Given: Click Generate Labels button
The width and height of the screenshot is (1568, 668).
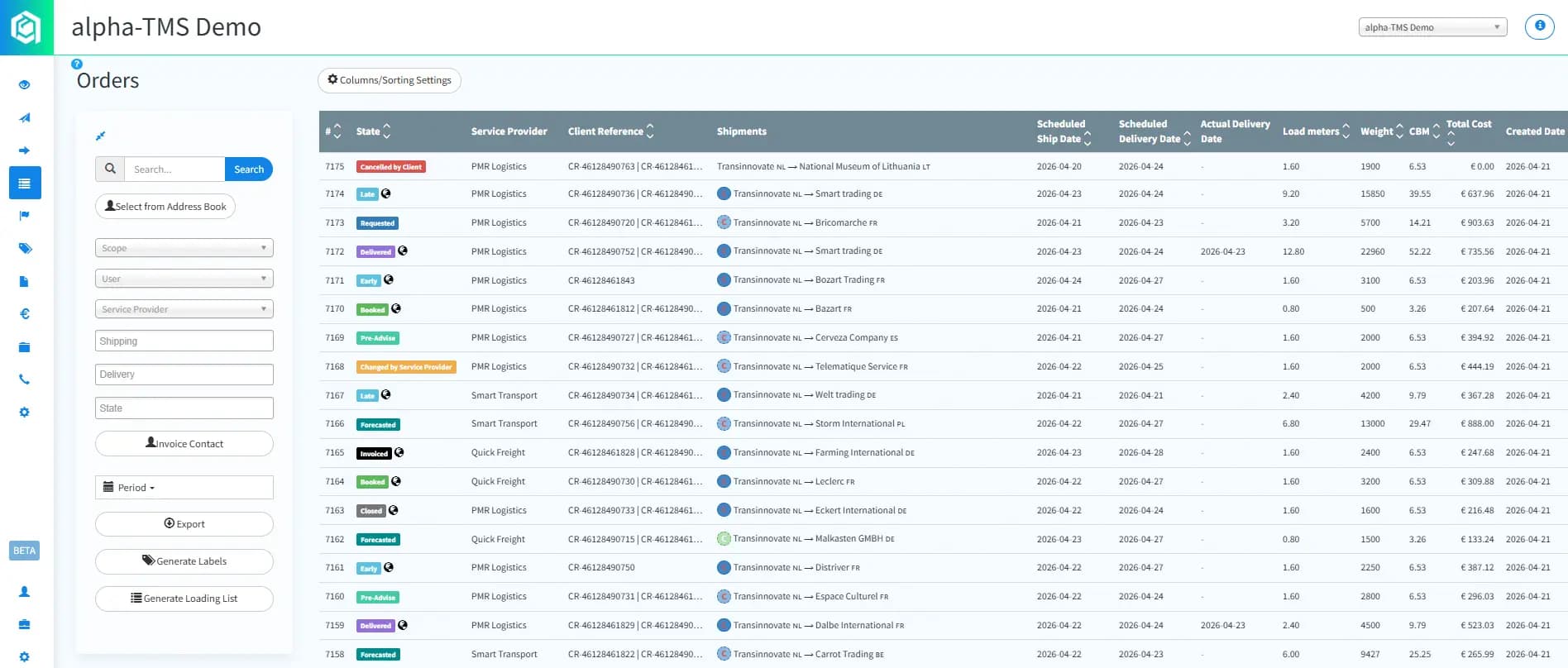Looking at the screenshot, I should point(184,561).
